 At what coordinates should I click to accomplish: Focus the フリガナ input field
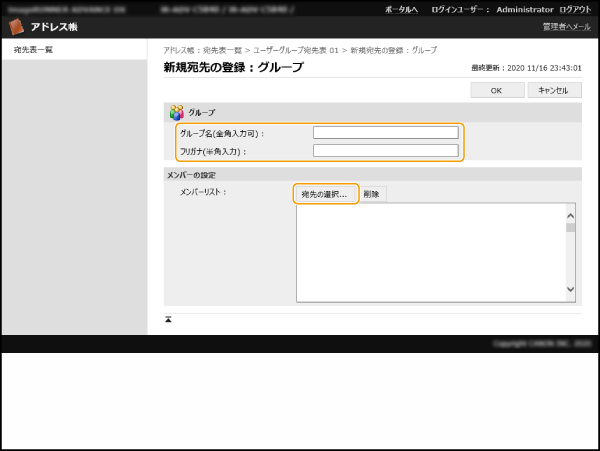[x=385, y=151]
